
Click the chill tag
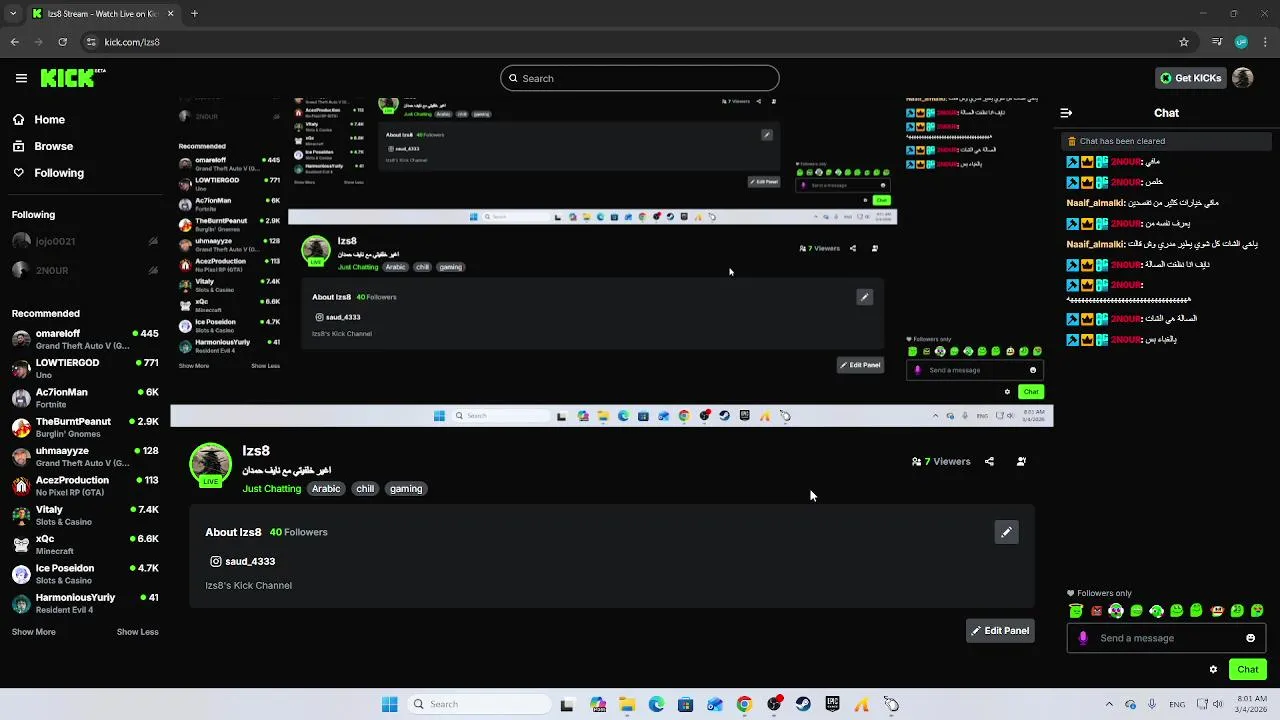click(x=365, y=489)
